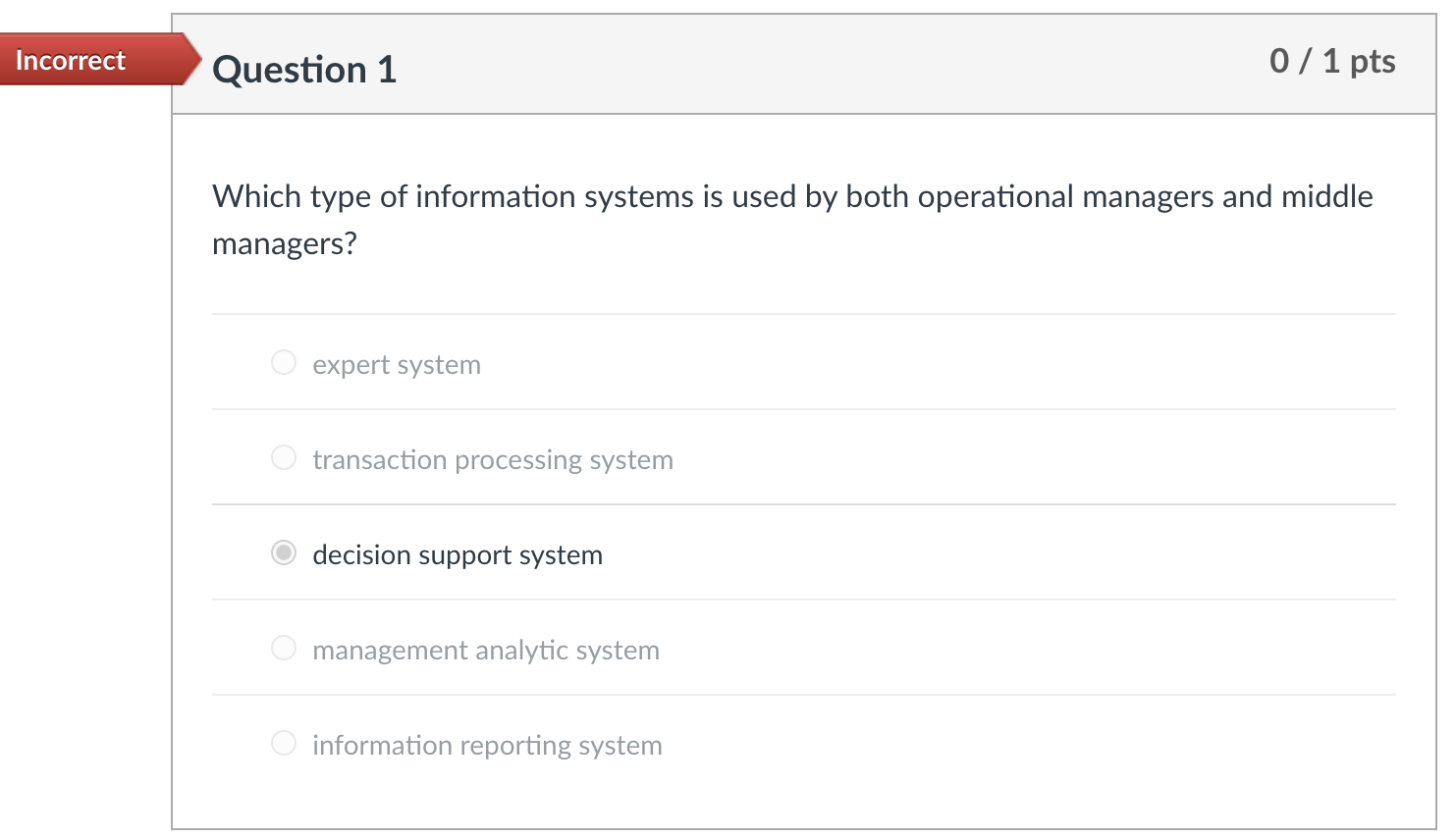The image size is (1456, 839).
Task: Click the 'expert system' answer text
Action: coord(397,365)
